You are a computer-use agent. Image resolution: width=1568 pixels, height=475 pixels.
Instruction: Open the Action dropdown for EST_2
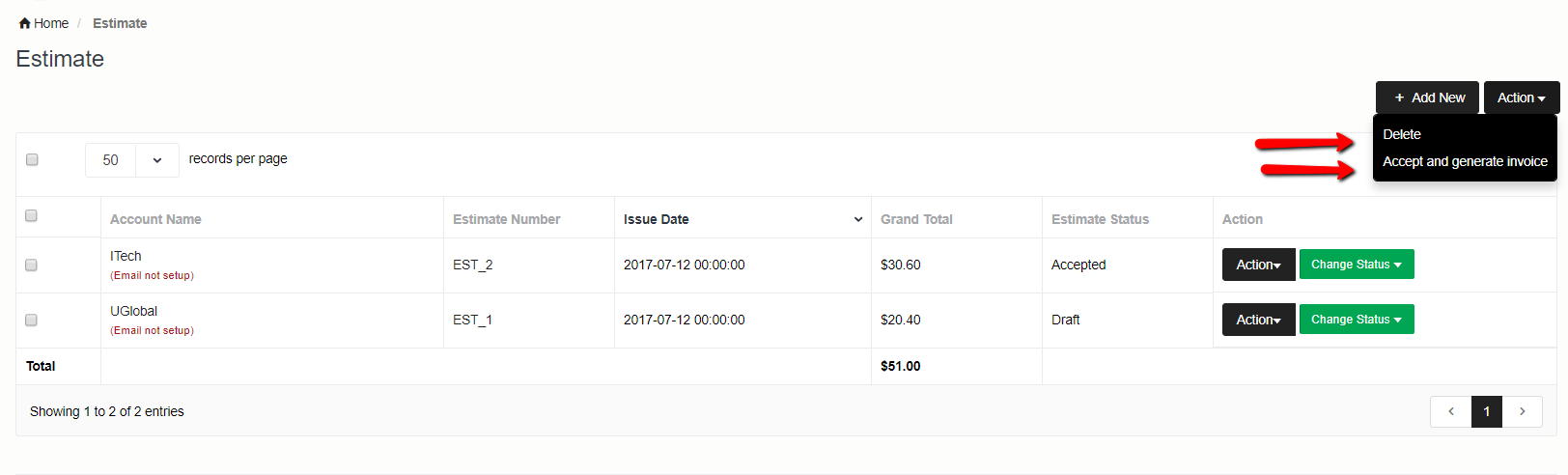pos(1258,265)
